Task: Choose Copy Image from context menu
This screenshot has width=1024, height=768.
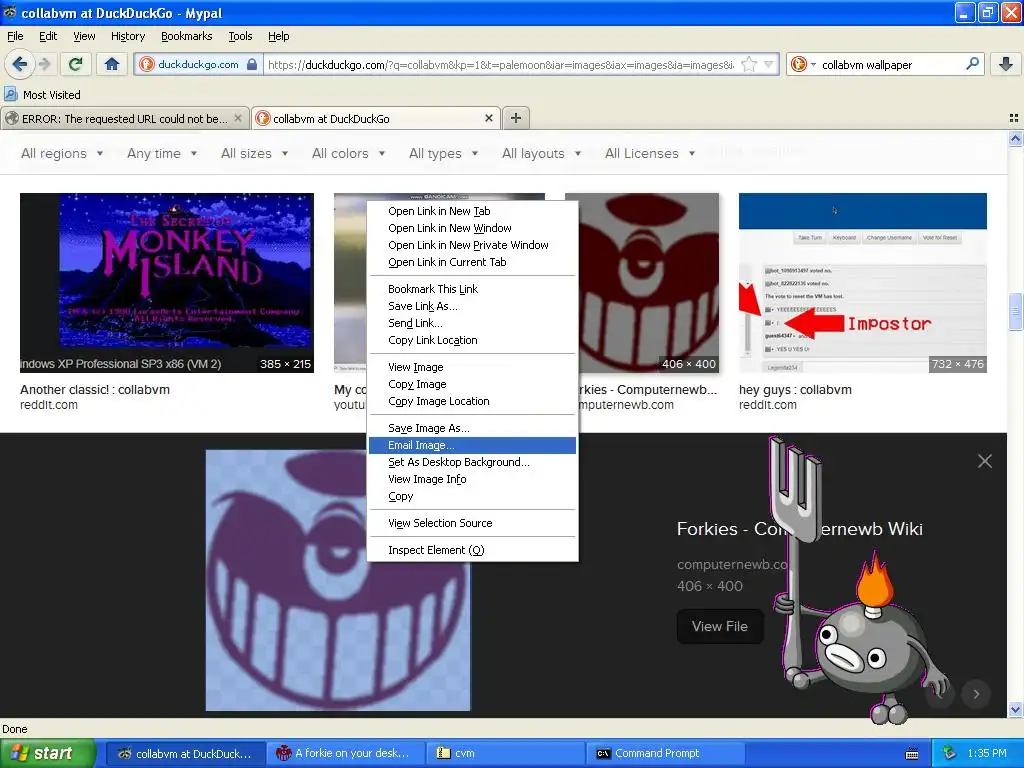Action: click(x=472, y=384)
